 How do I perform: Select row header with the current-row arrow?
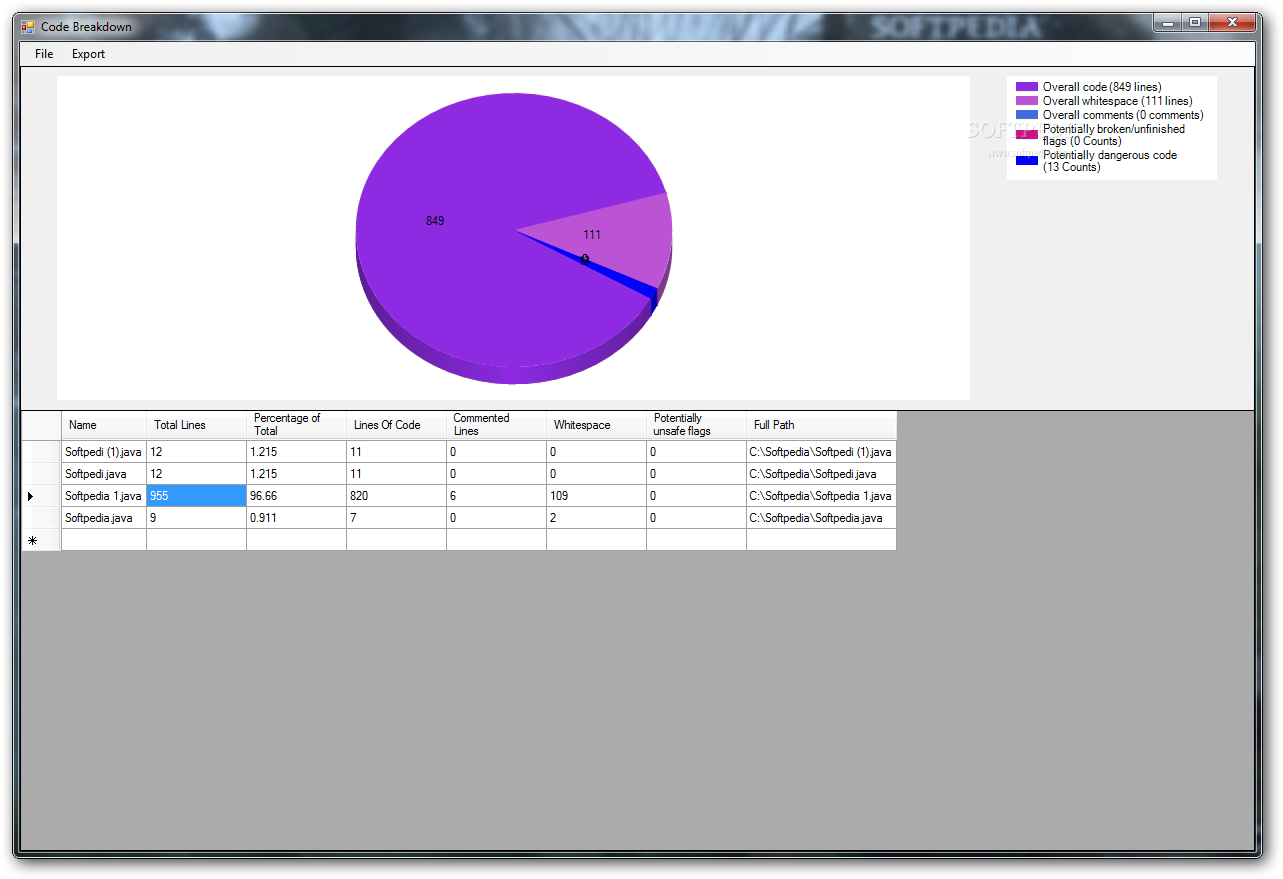click(x=41, y=496)
